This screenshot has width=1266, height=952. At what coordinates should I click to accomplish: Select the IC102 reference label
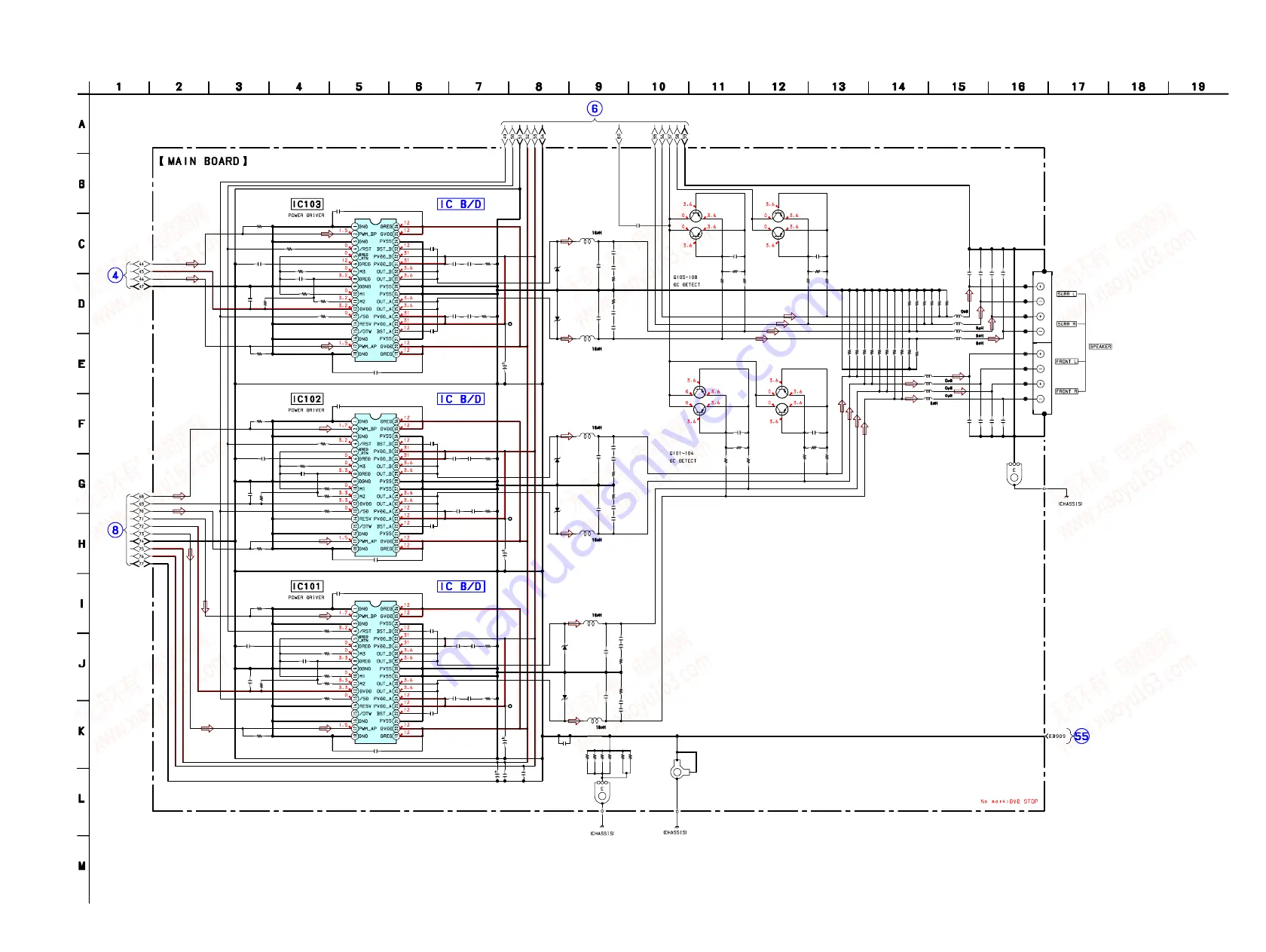(307, 399)
